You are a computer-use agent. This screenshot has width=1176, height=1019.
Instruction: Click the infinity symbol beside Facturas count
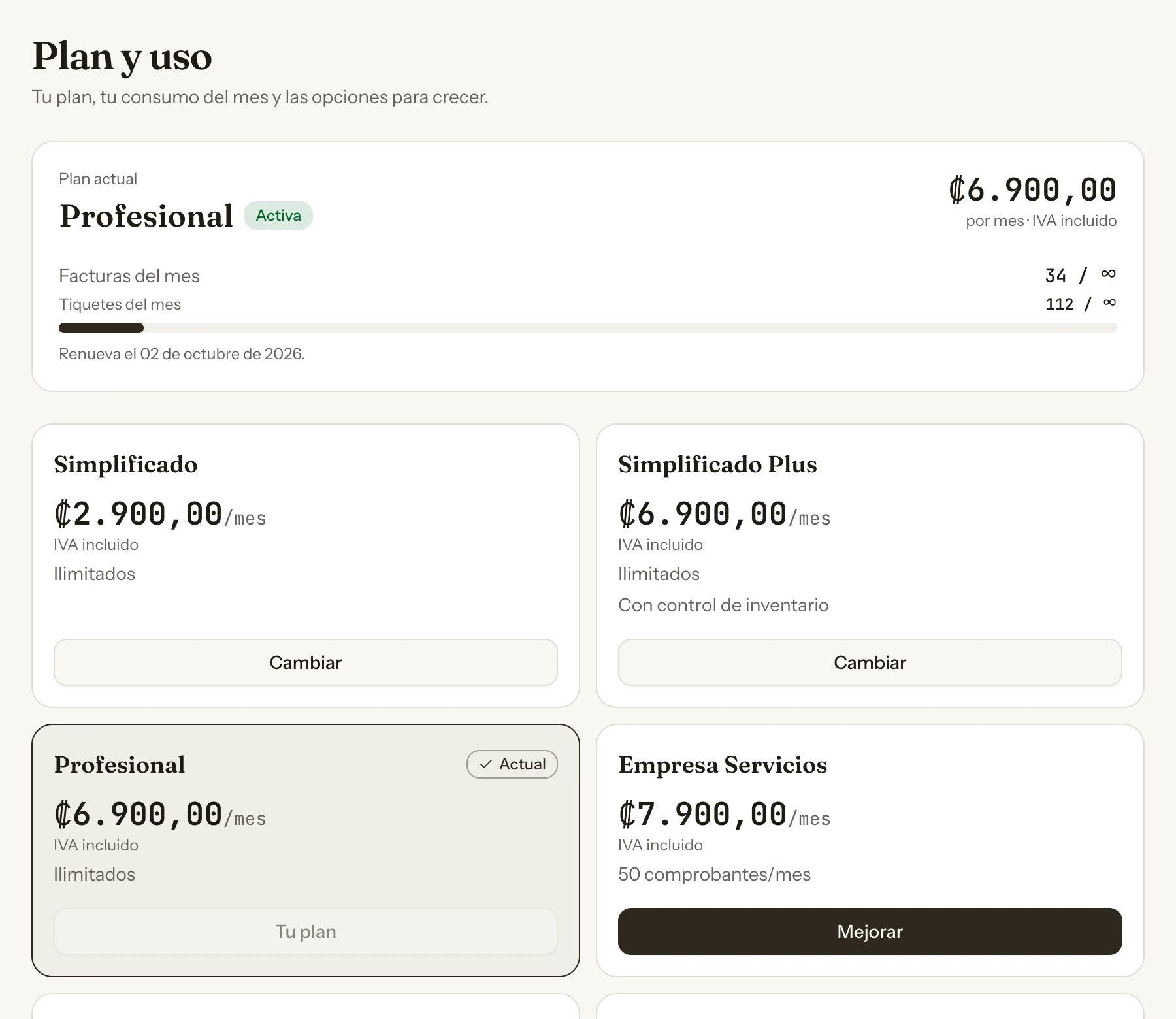tap(1108, 274)
